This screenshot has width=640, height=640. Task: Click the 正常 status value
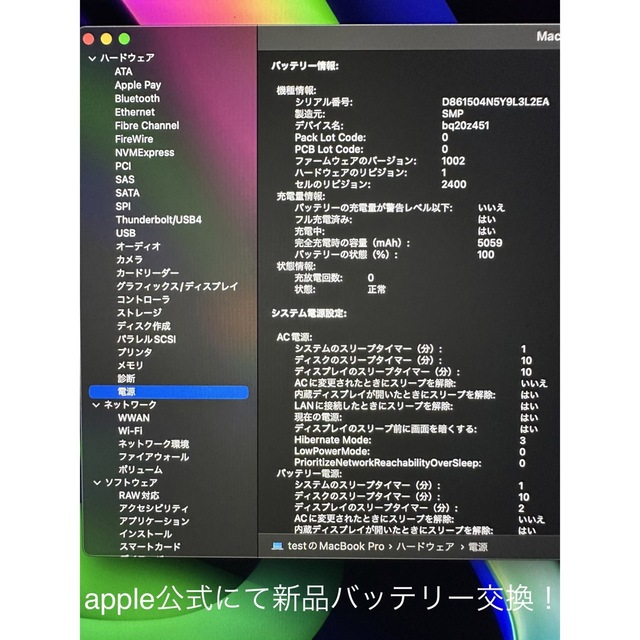(376, 290)
